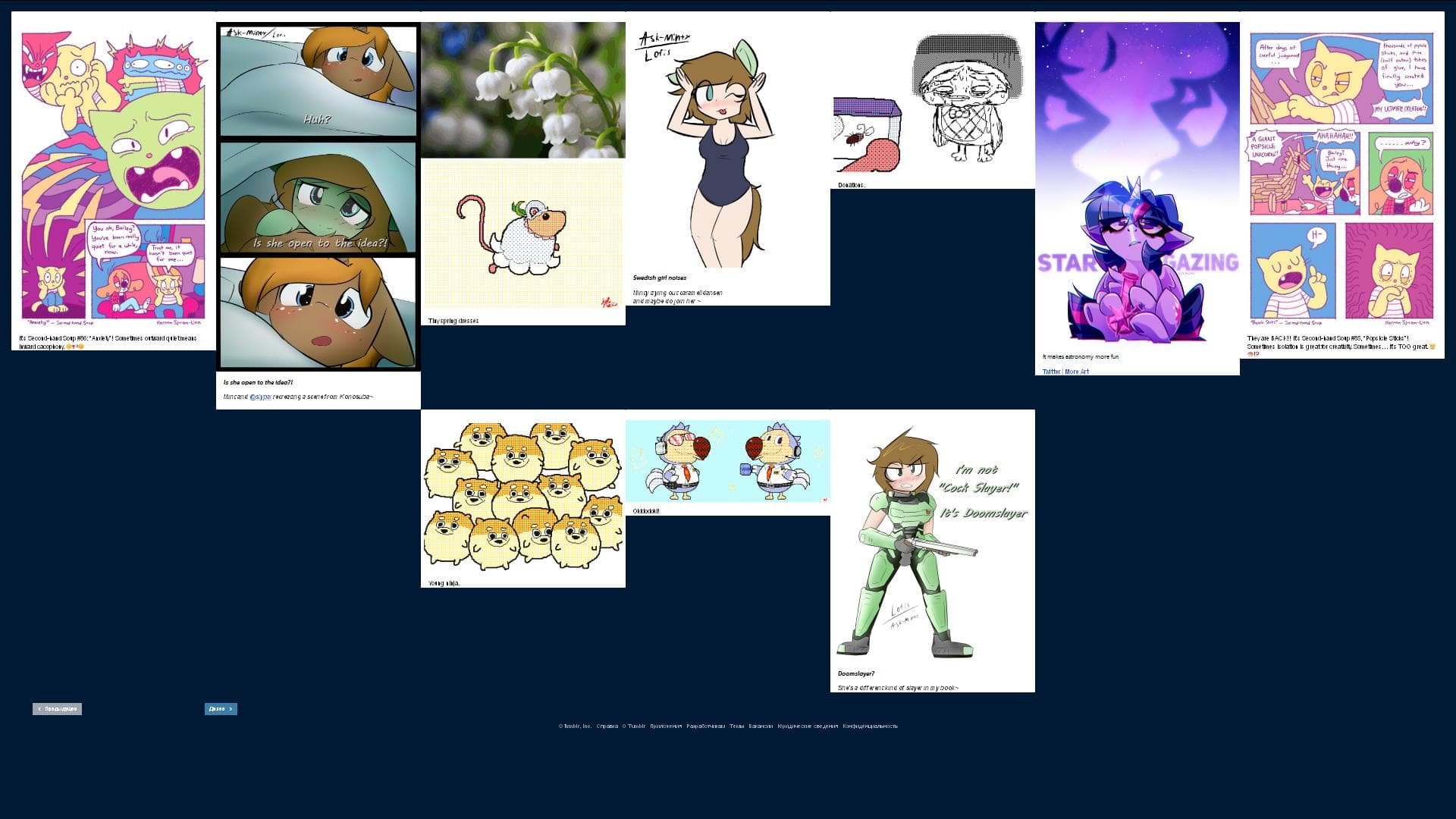
Task: Open the 'Темы' footer link
Action: pos(737,726)
